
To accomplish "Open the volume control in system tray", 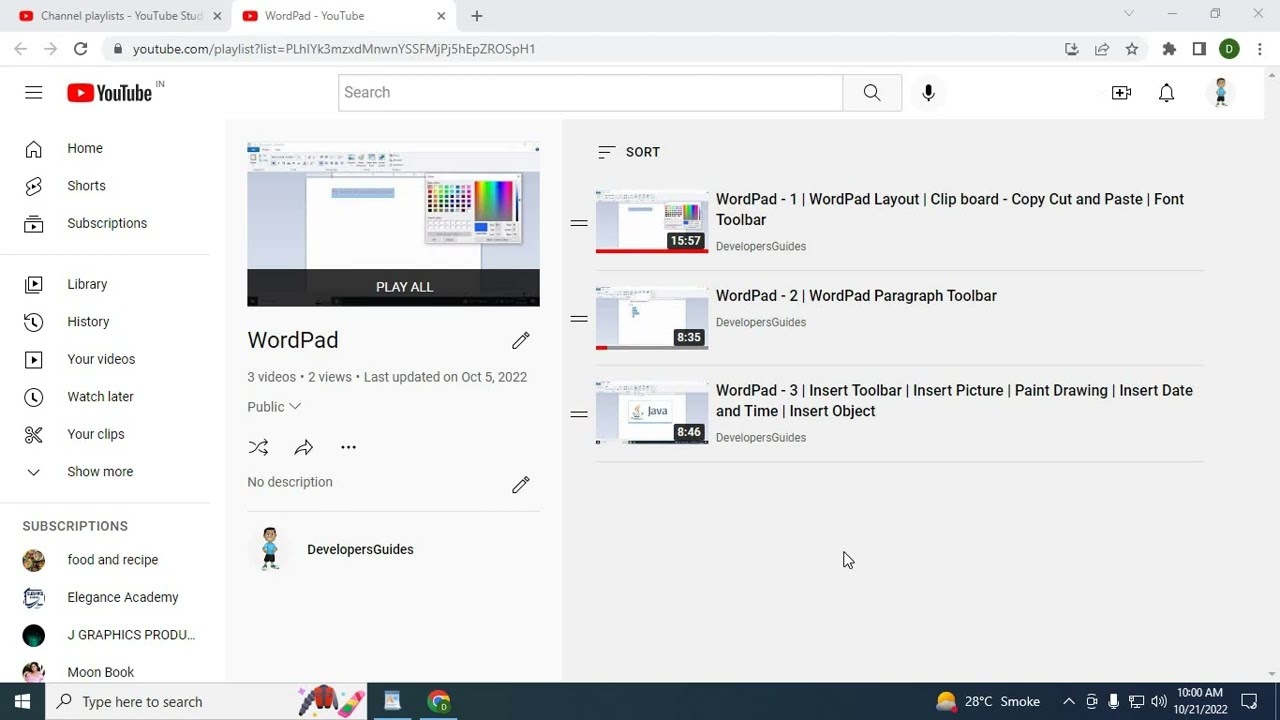I will 1159,702.
